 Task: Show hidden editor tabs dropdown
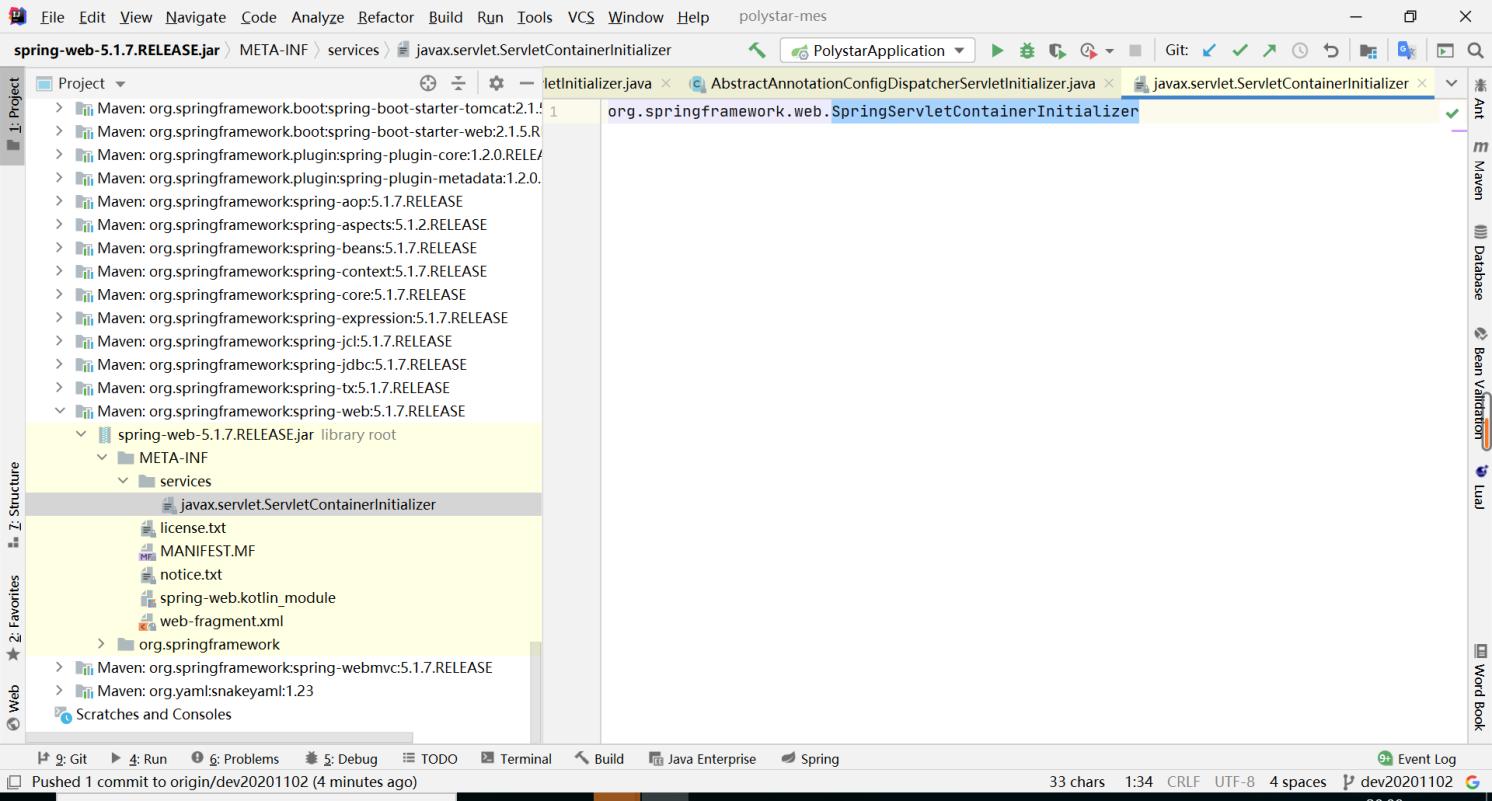point(1452,83)
